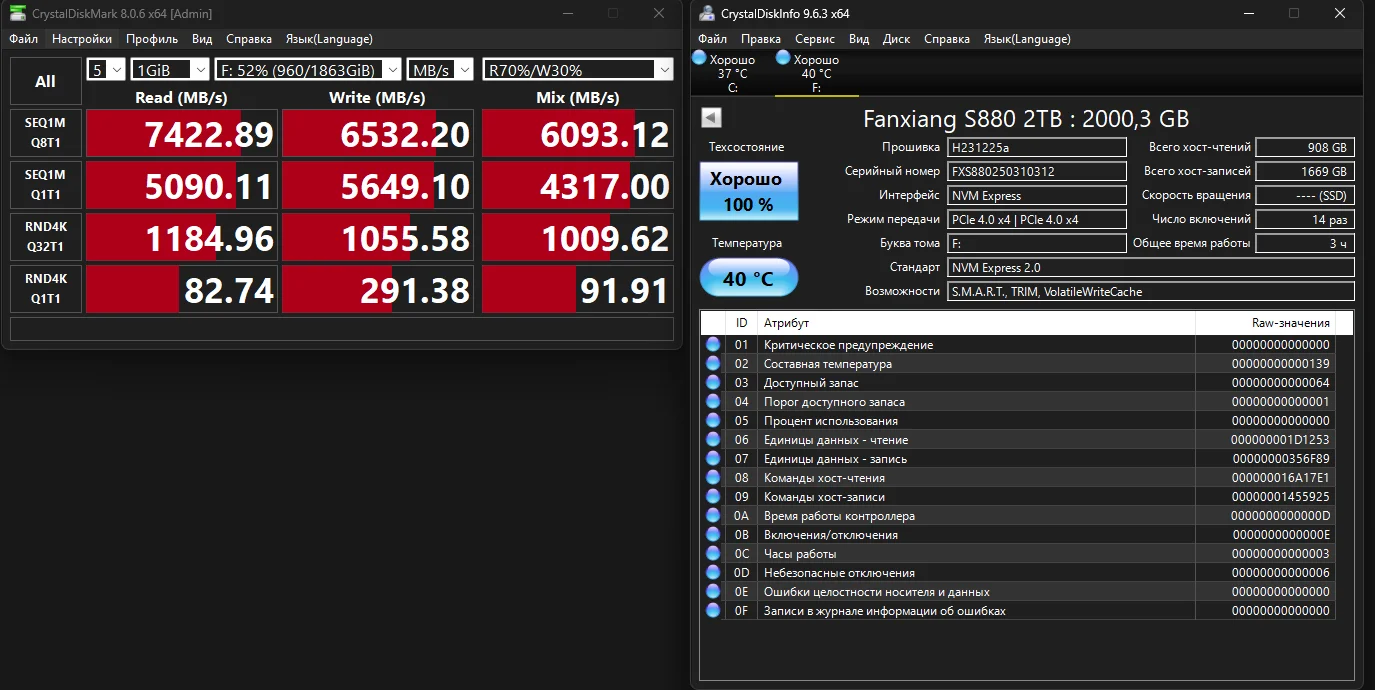Start the RND4K Q1T1 test
Viewport: 1375px width, 690px height.
[46, 289]
